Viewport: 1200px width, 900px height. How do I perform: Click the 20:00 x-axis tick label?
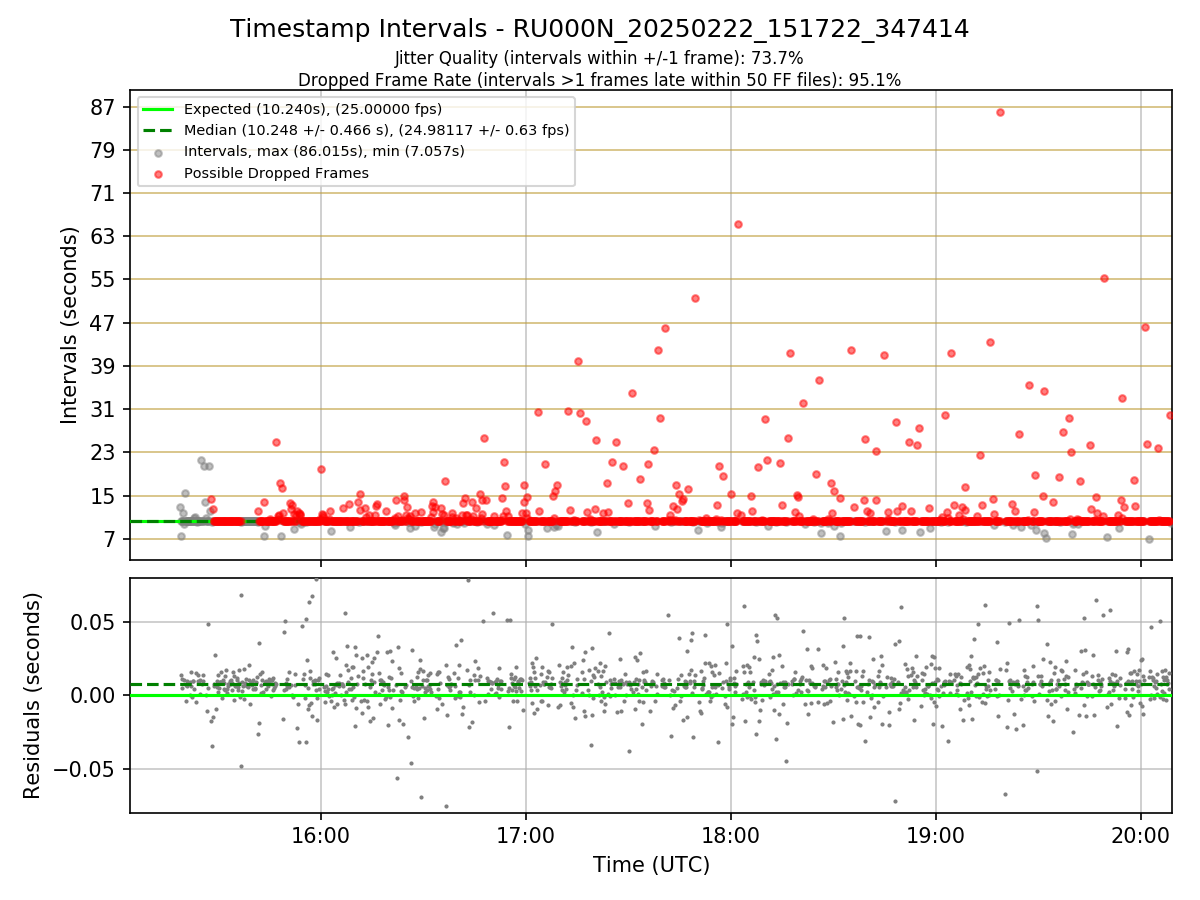[x=1141, y=834]
